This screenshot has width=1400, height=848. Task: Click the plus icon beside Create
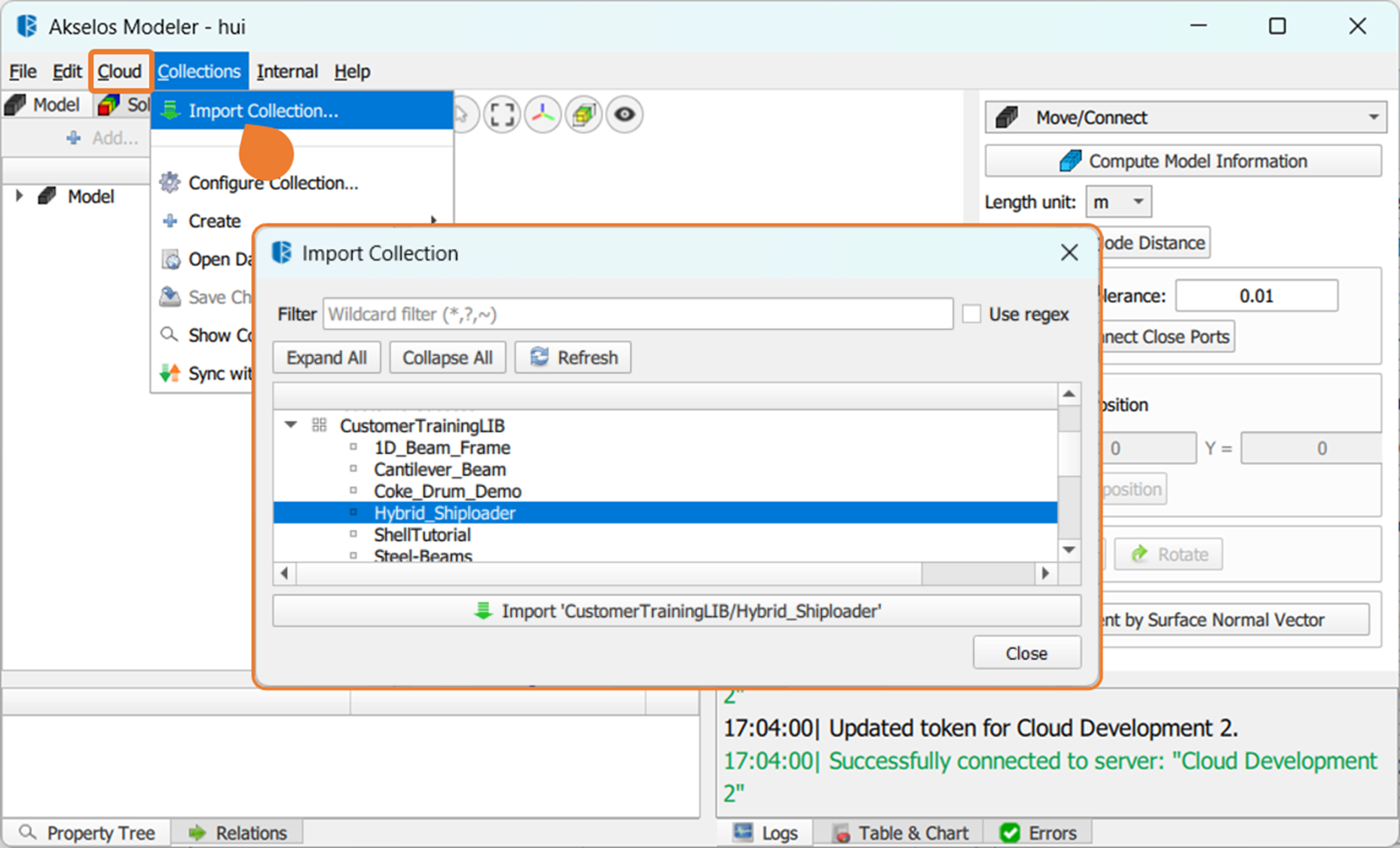pyautogui.click(x=170, y=221)
